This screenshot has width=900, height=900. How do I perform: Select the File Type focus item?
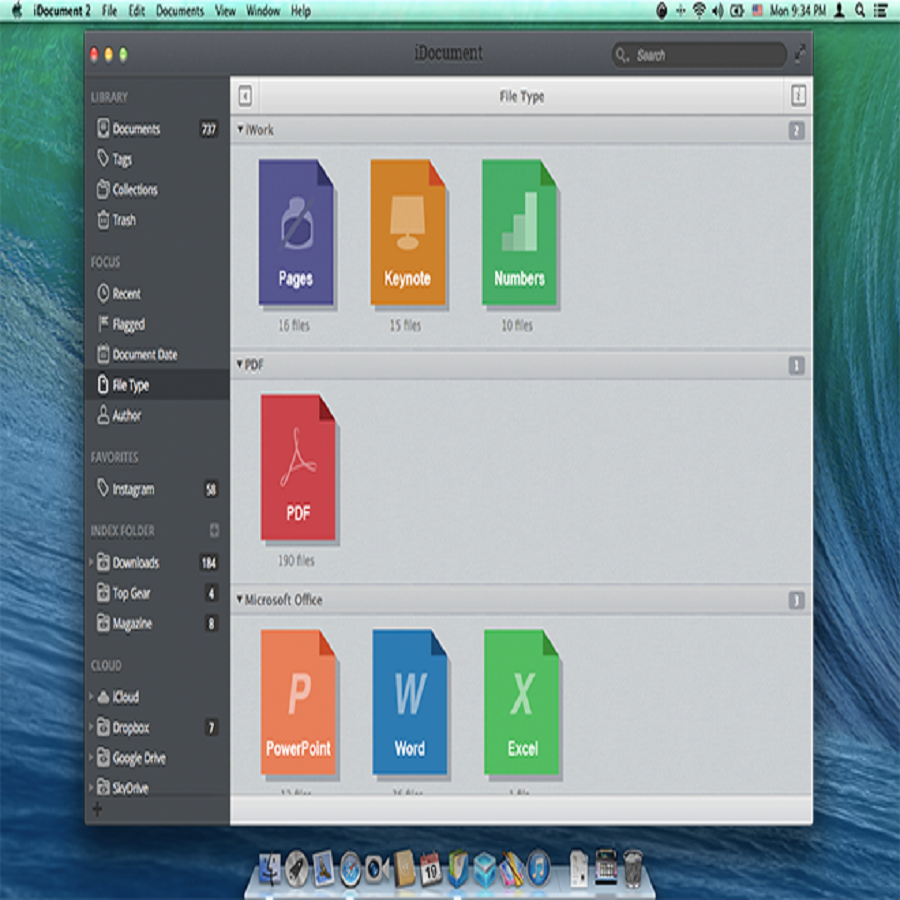point(157,385)
